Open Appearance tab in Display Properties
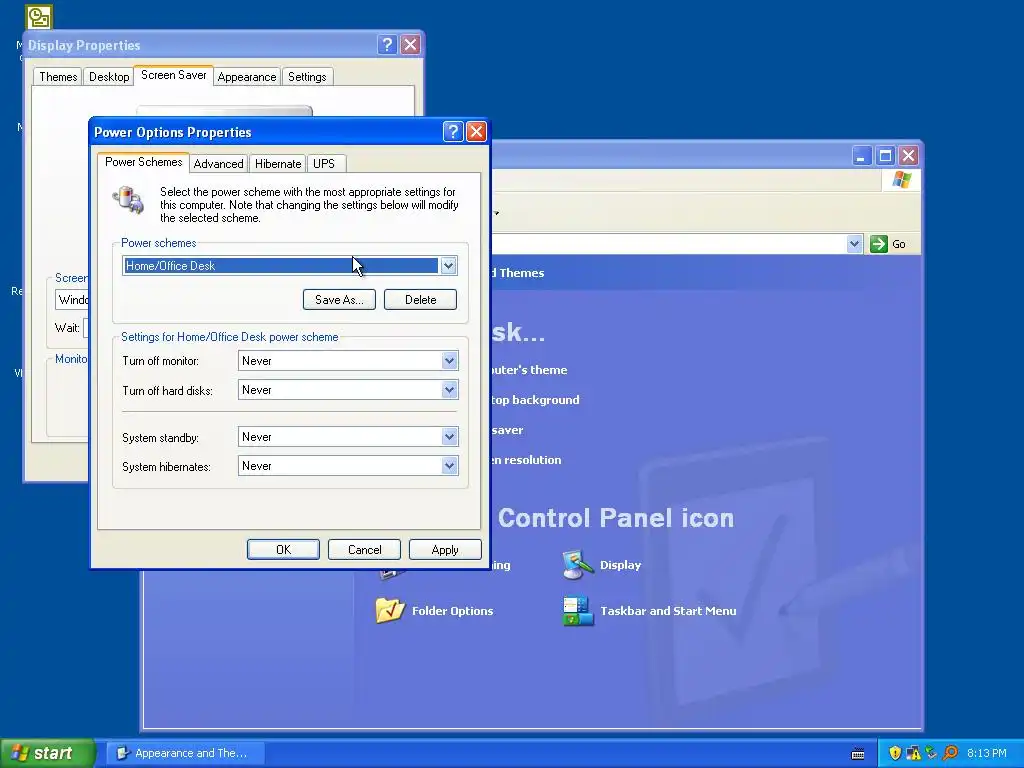The width and height of the screenshot is (1024, 768). tap(247, 77)
